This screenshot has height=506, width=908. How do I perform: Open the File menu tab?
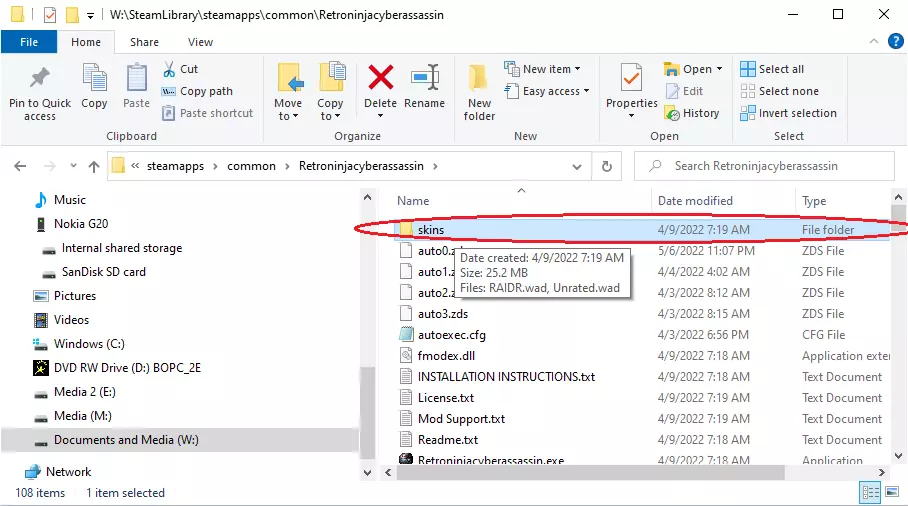[x=29, y=42]
